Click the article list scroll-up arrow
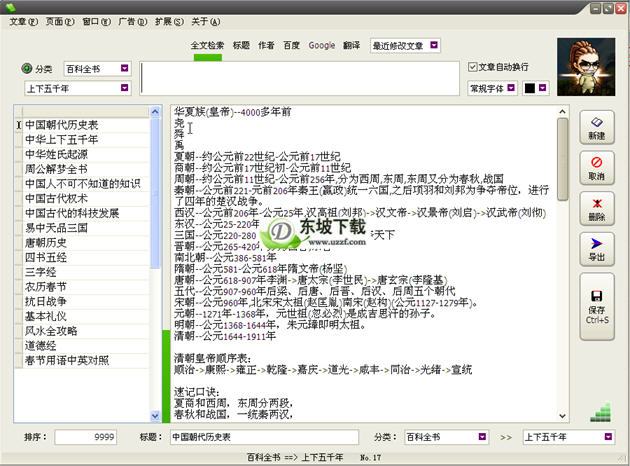This screenshot has height=466, width=630. (155, 112)
